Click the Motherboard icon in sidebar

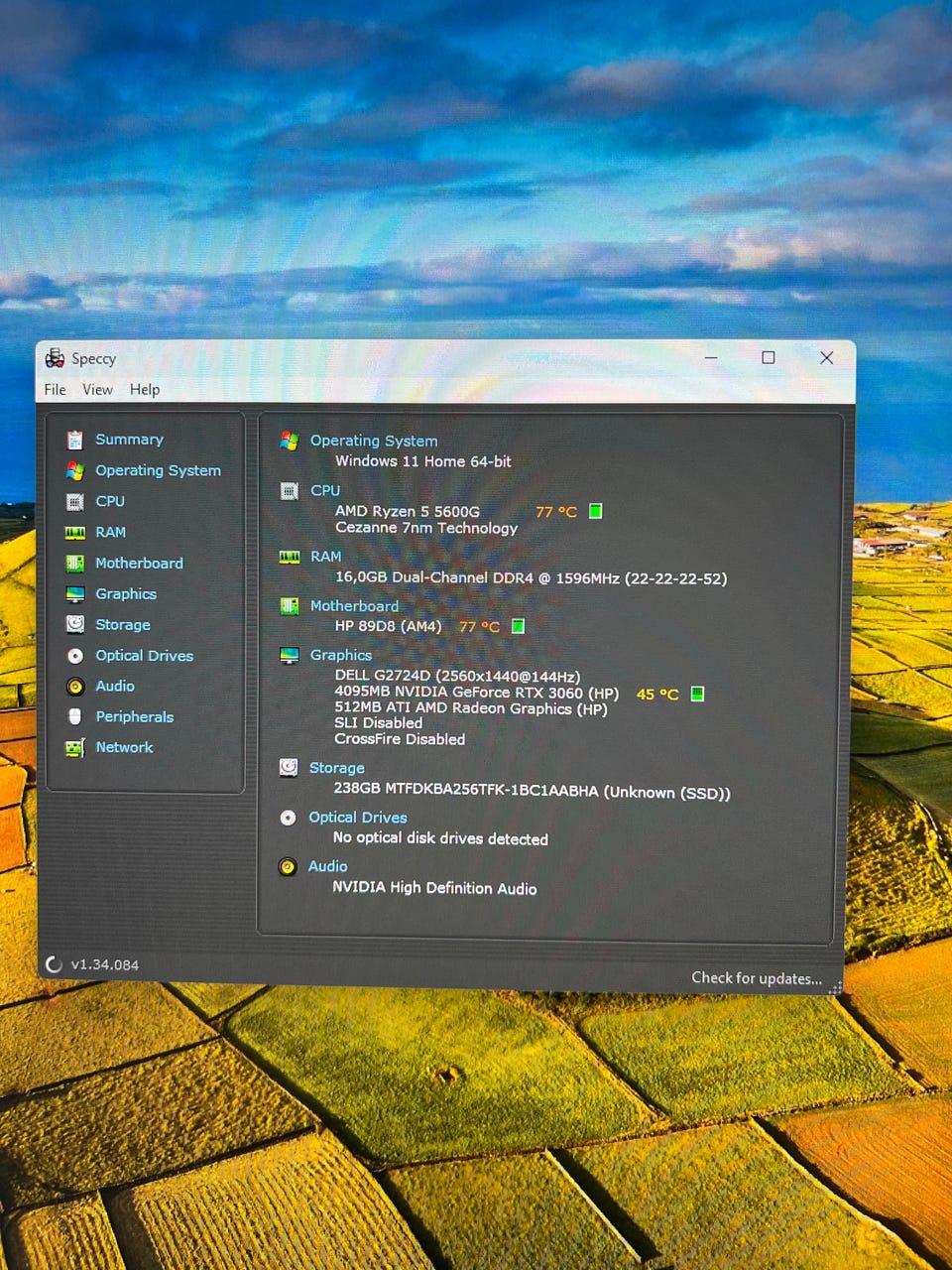click(x=75, y=563)
